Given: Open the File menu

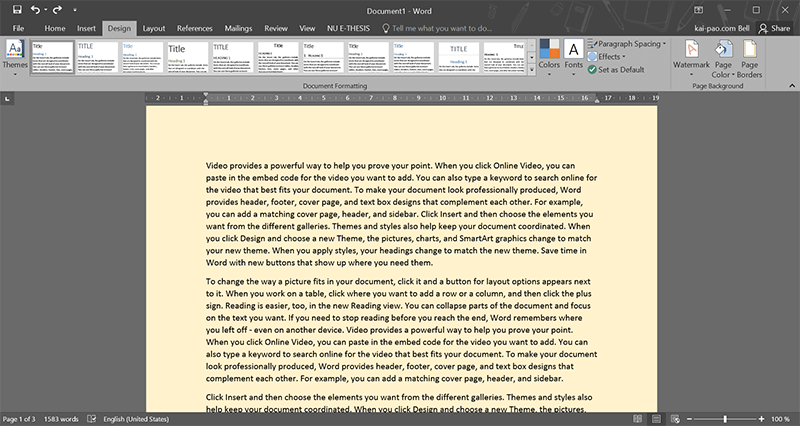Looking at the screenshot, I should tap(18, 29).
